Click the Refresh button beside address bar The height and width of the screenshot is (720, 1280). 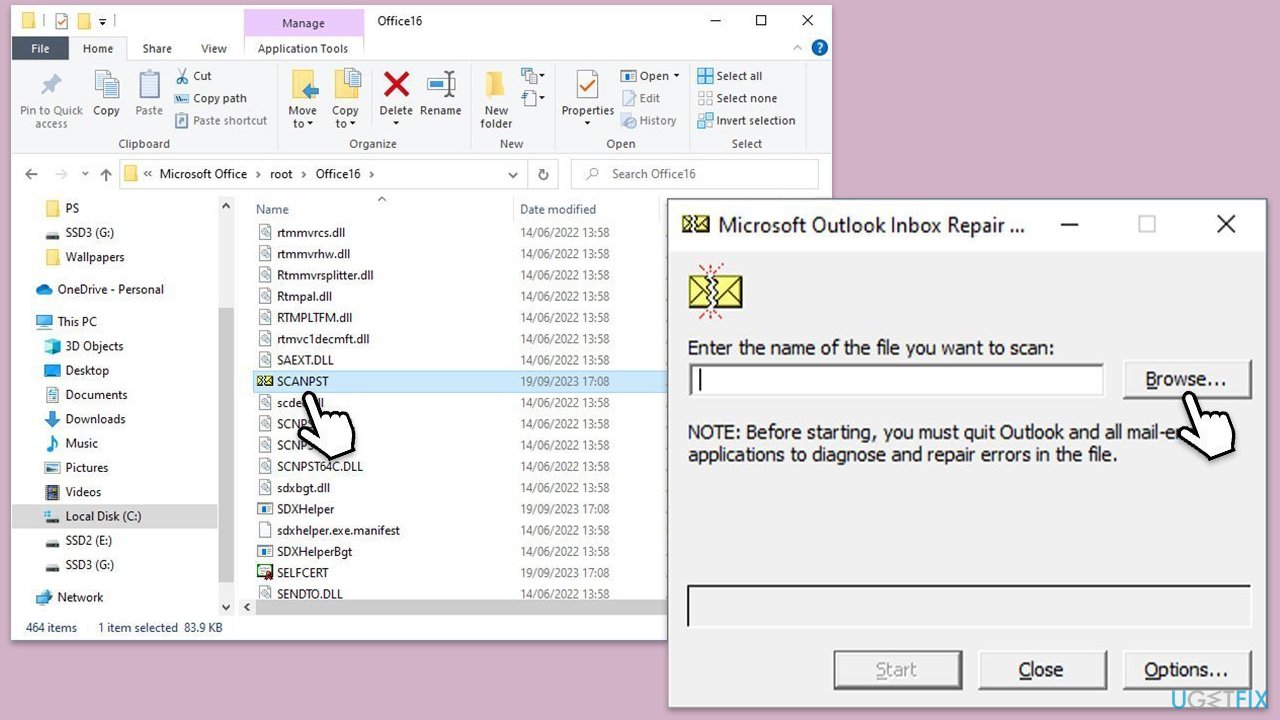(543, 174)
